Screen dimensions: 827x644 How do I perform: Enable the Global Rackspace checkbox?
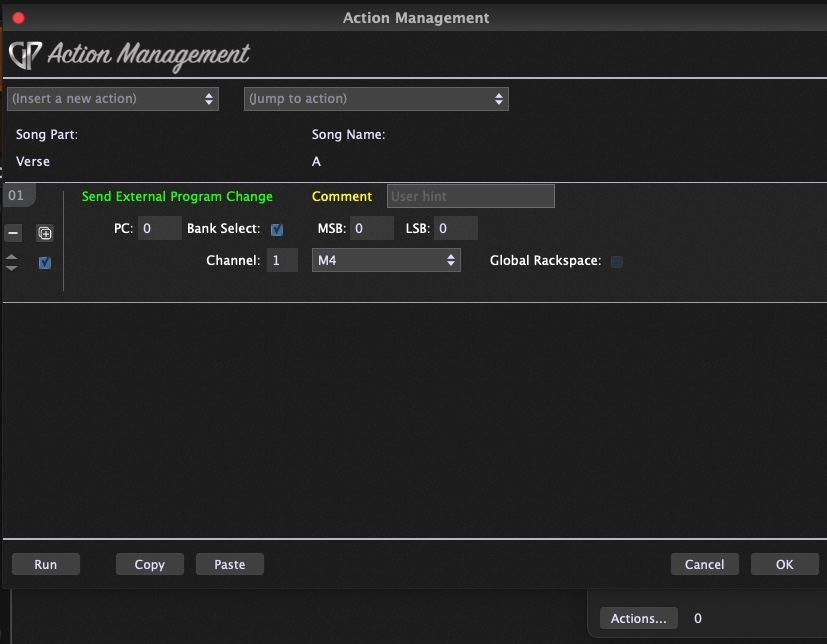pos(617,261)
